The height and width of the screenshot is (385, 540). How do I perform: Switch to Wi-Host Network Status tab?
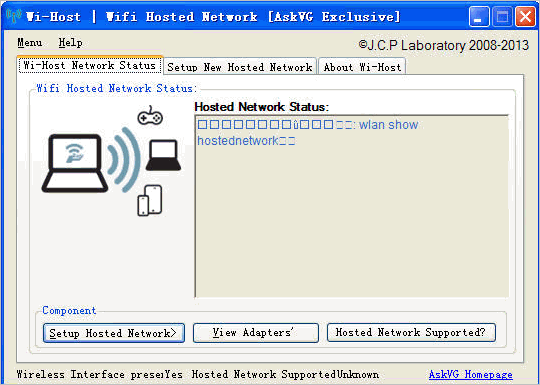tap(90, 65)
